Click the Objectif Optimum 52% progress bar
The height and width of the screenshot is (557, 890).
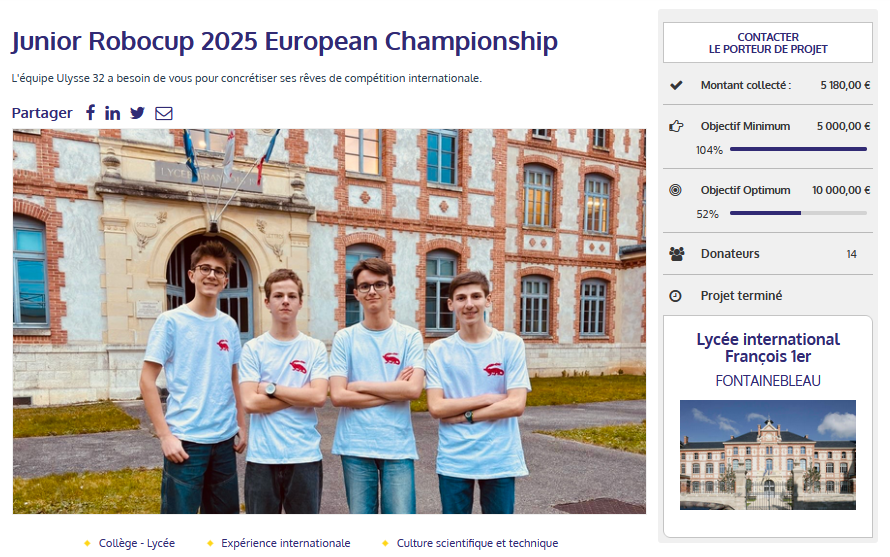click(798, 213)
